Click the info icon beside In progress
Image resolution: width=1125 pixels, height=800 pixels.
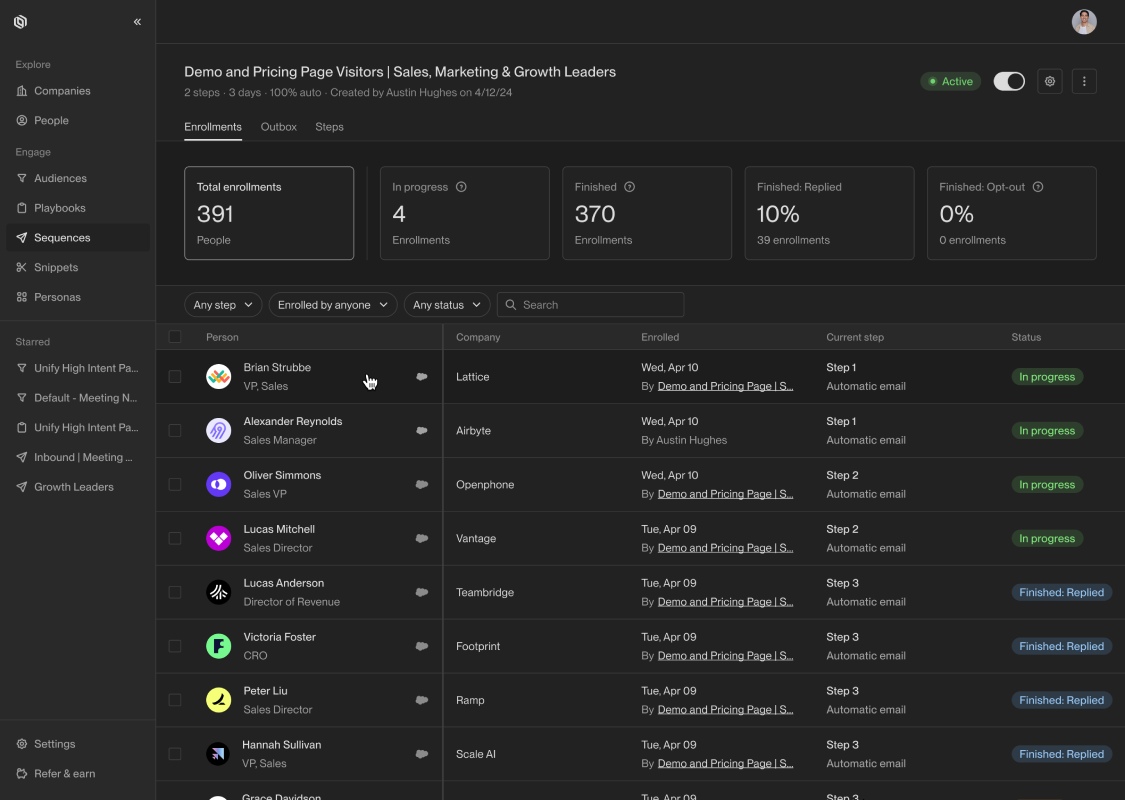tap(461, 187)
